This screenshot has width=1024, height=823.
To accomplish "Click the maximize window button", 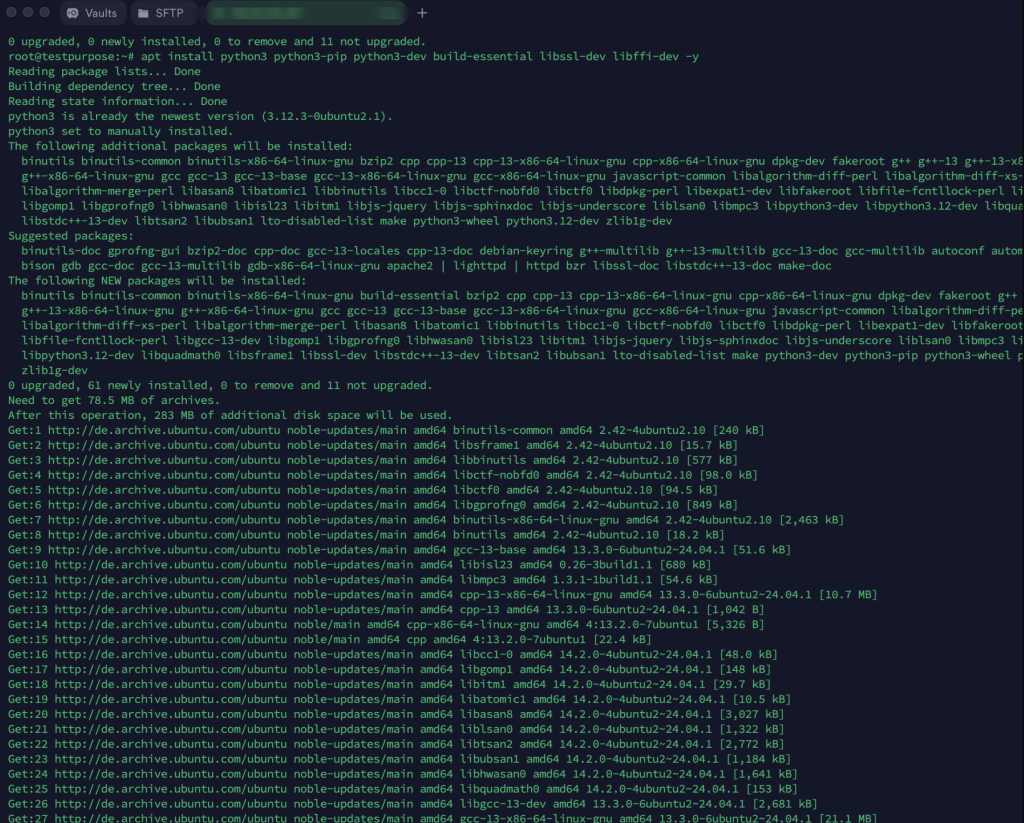I will (45, 12).
